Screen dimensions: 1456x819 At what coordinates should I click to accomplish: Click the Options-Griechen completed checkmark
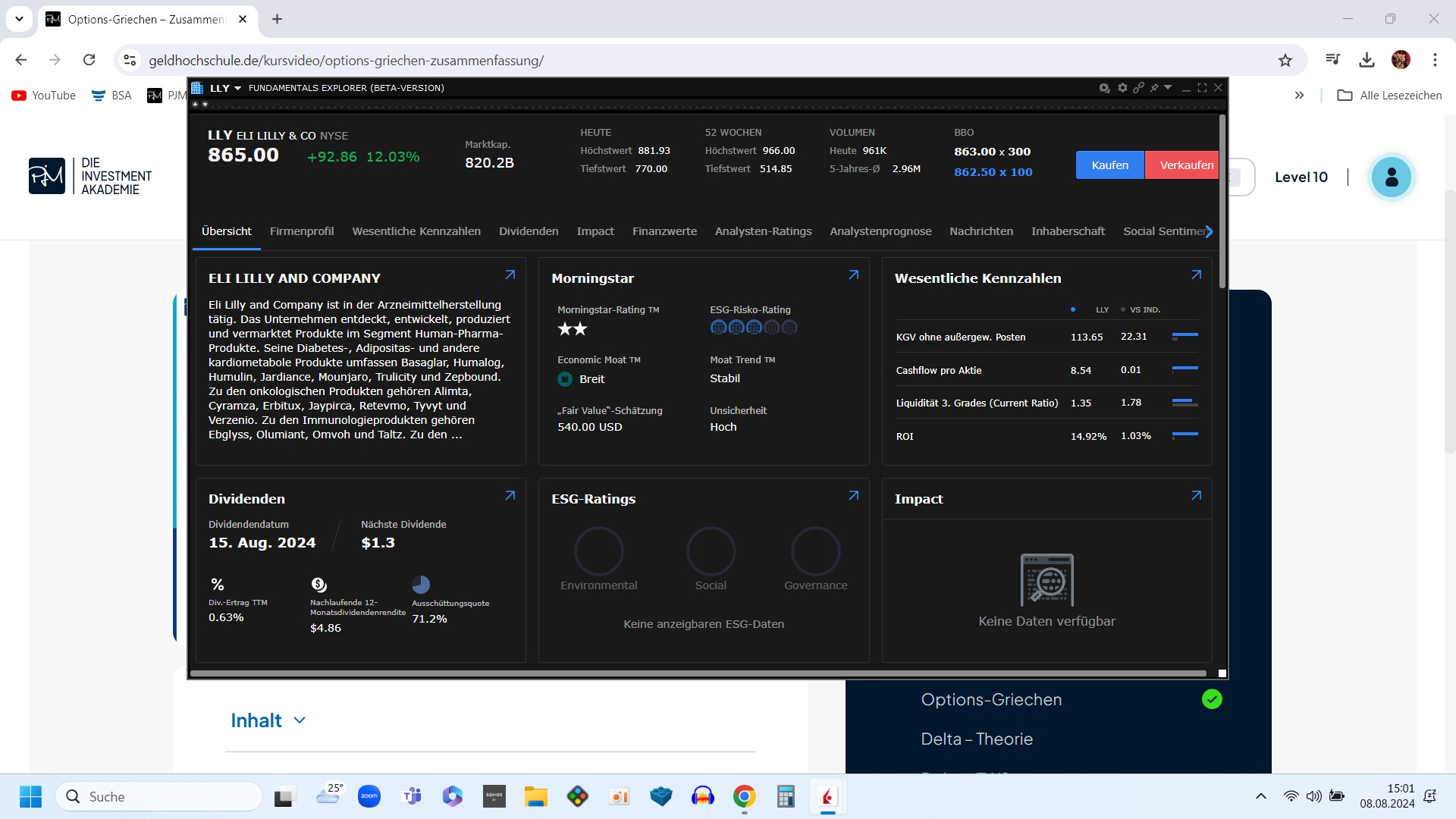pyautogui.click(x=1212, y=699)
